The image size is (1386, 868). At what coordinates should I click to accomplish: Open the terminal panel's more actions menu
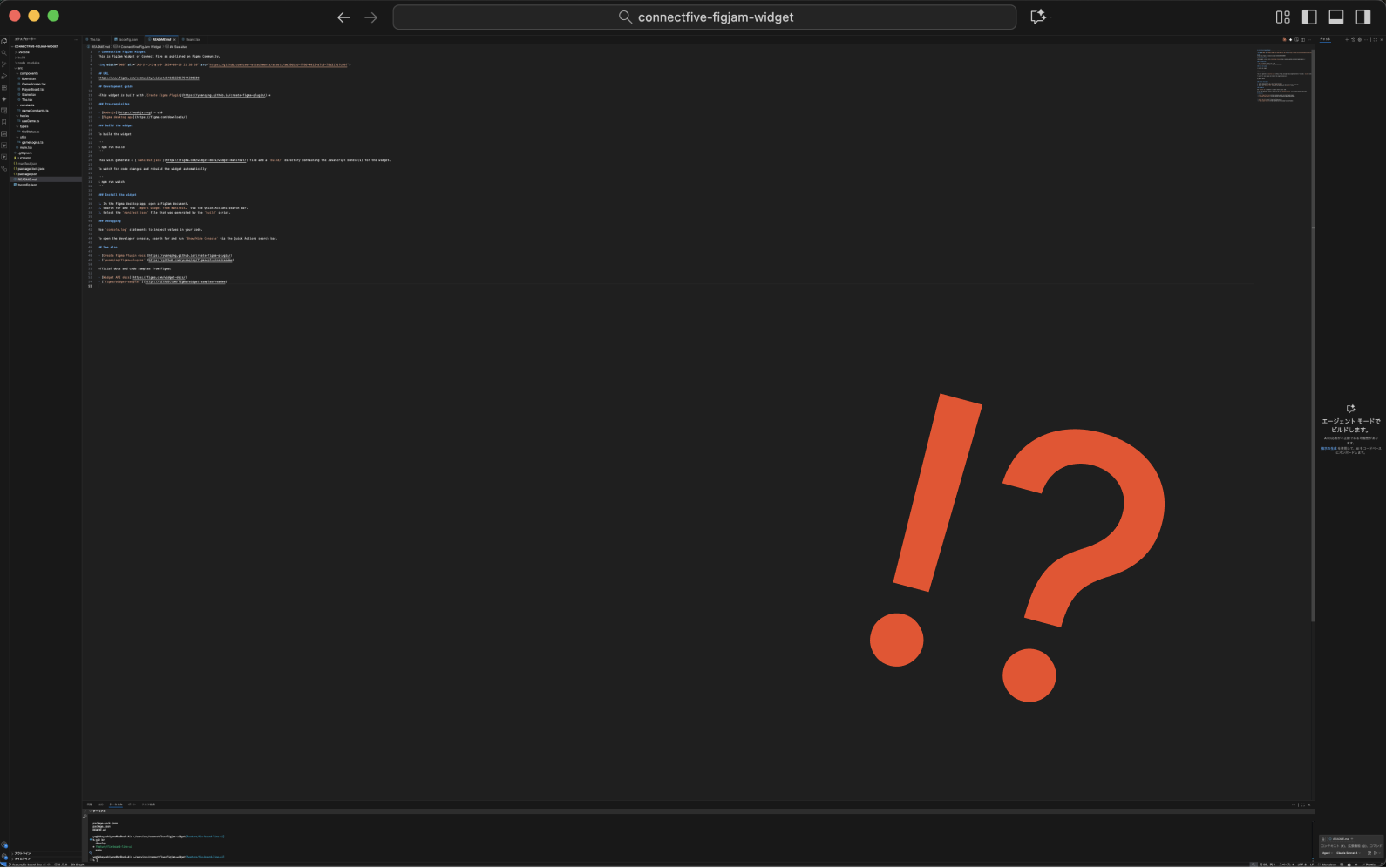pos(1294,805)
